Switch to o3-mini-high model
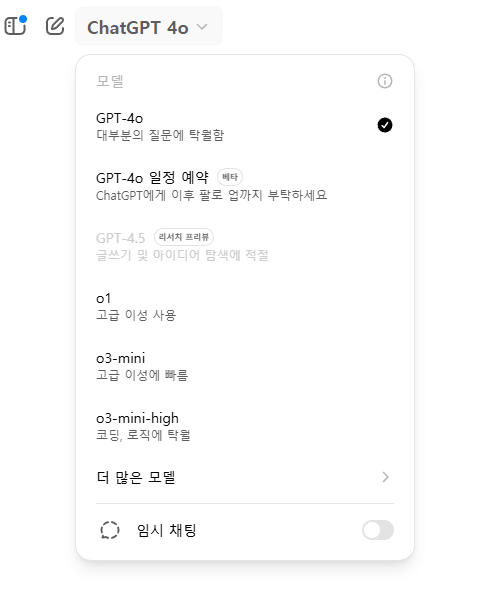481x594 pixels. pyautogui.click(x=245, y=426)
